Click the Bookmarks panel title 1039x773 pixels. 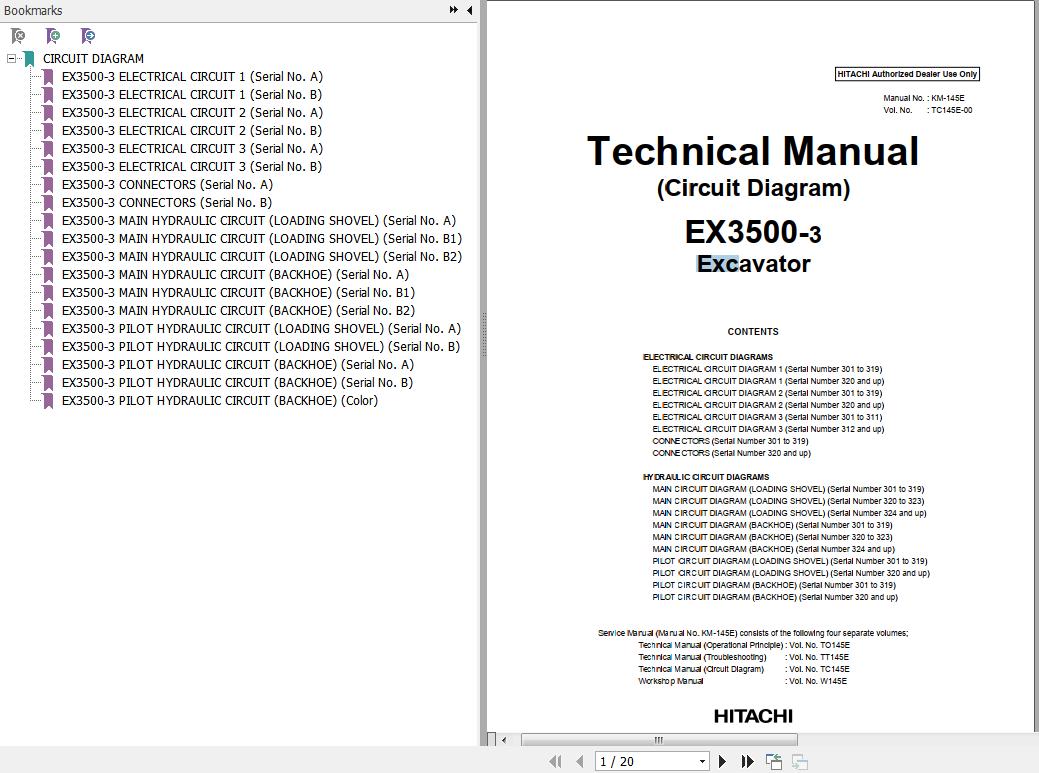[33, 11]
